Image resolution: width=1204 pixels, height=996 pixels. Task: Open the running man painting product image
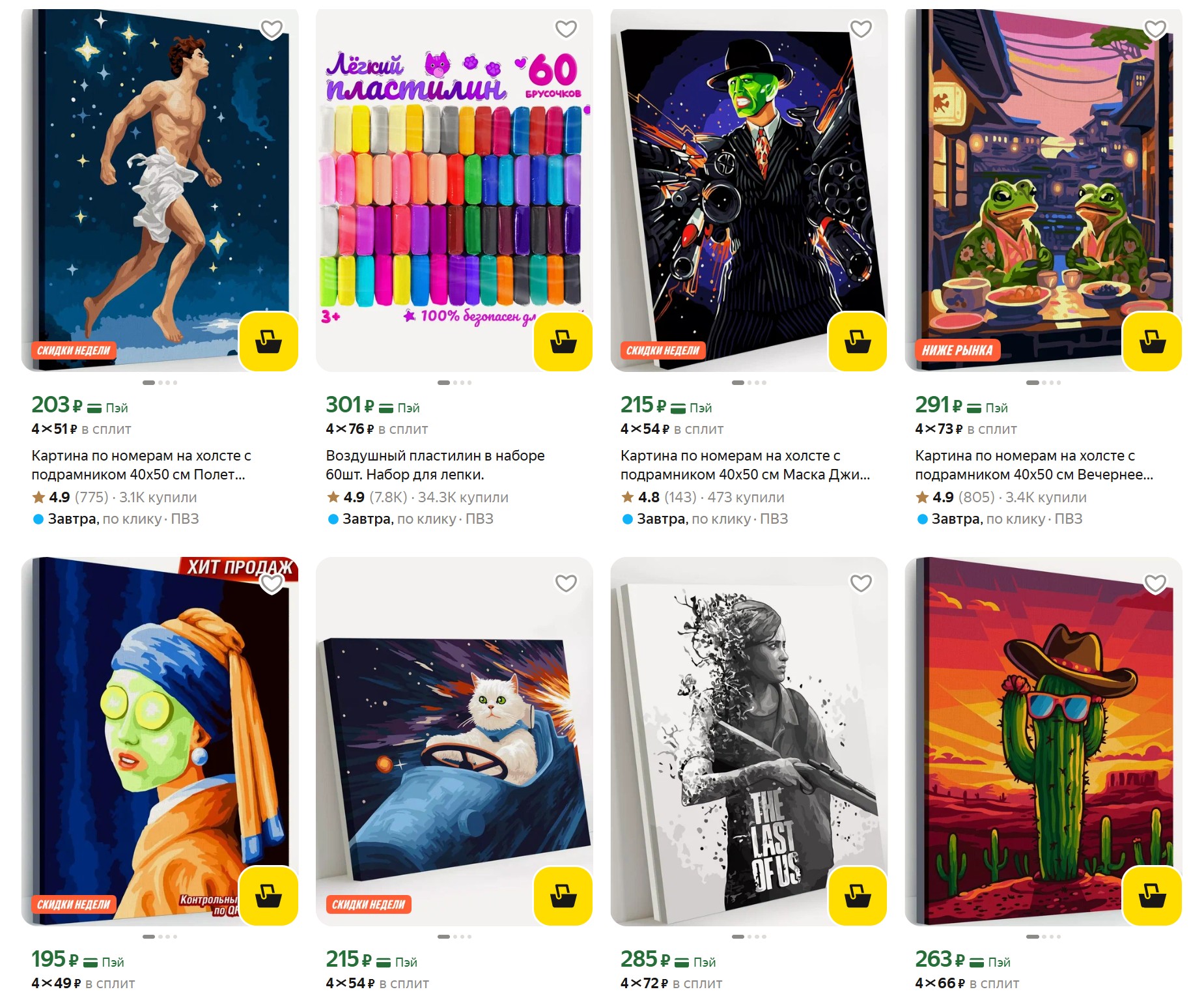click(160, 190)
